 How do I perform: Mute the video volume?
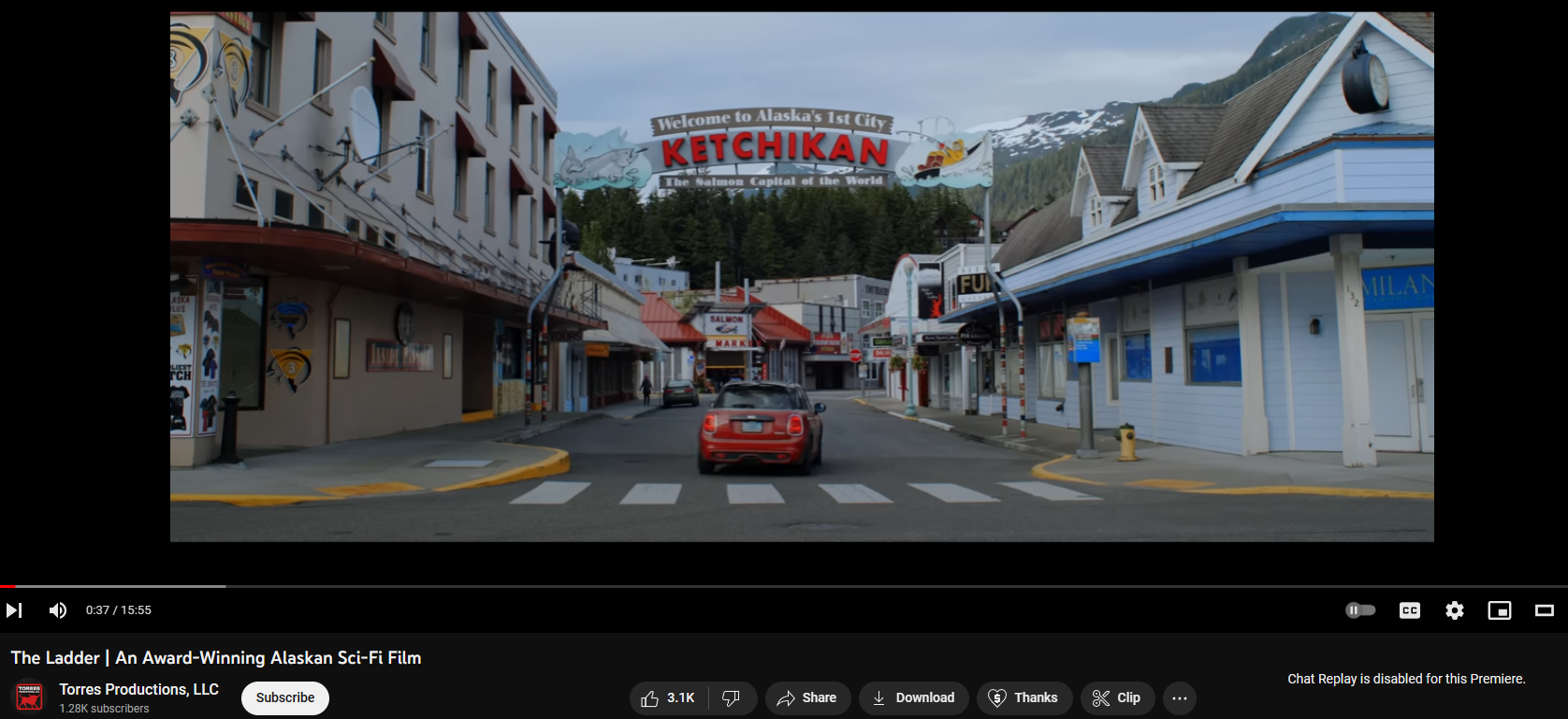coord(58,610)
